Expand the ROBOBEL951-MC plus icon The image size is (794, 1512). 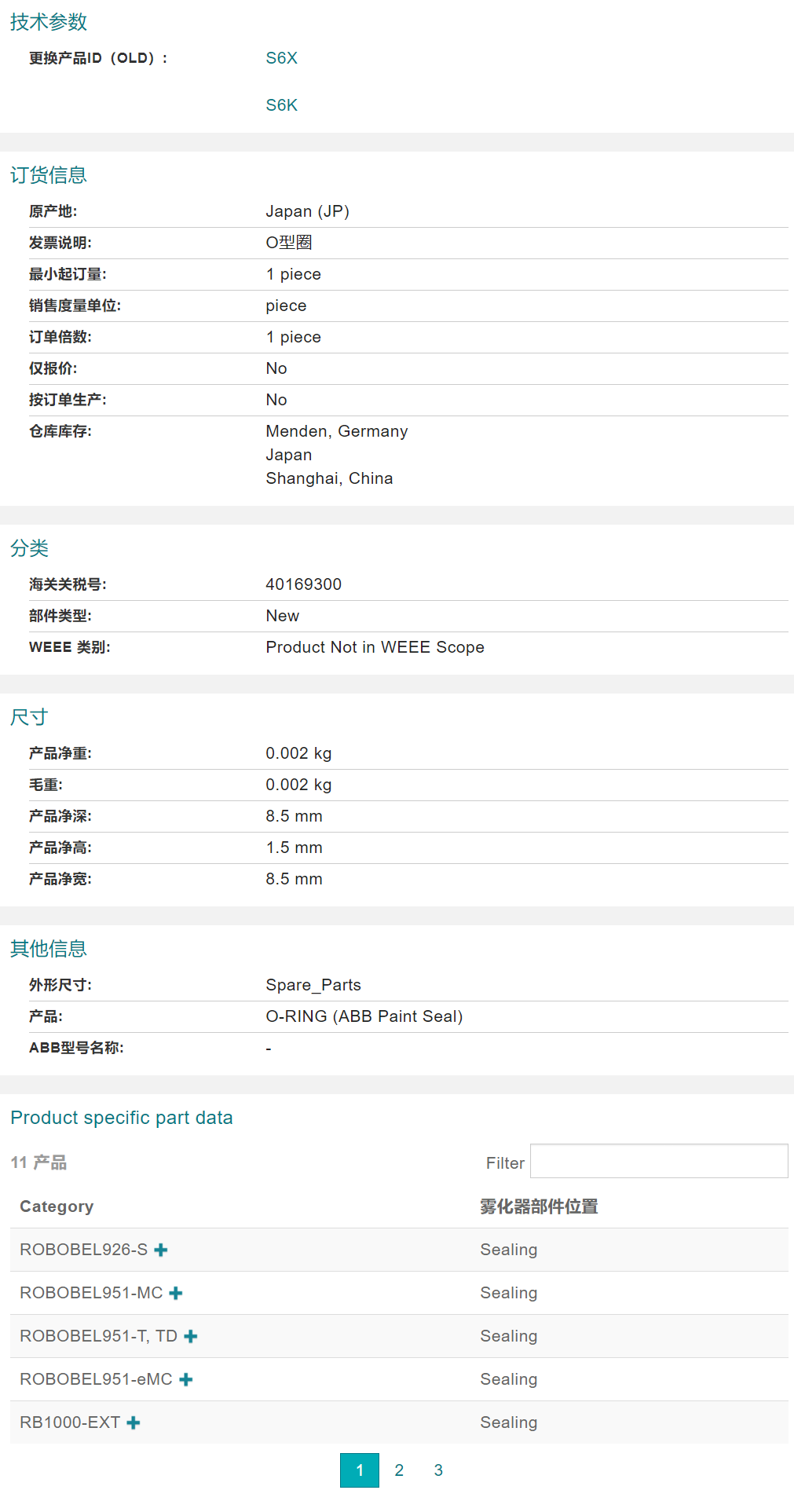point(176,1293)
